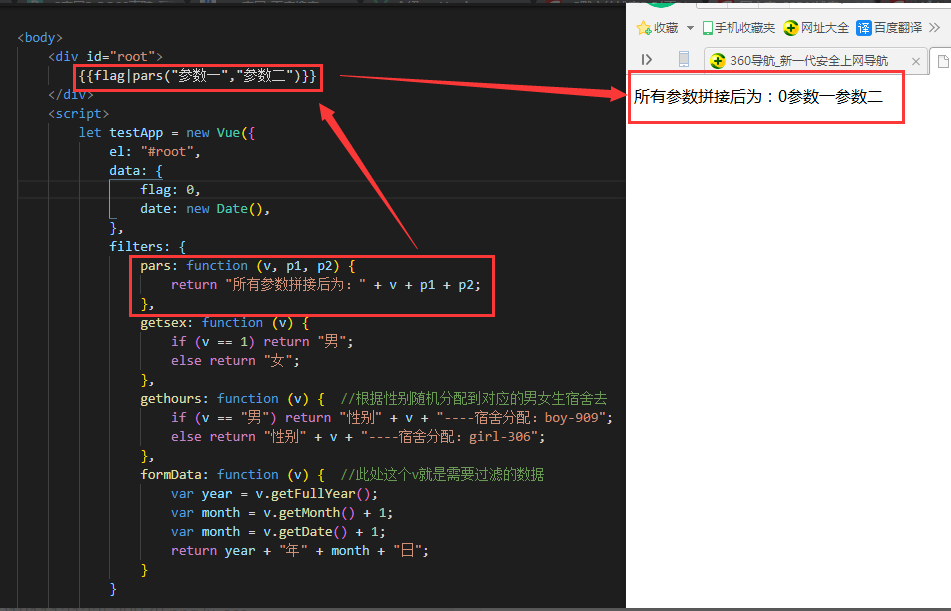
Task: Open the 网址大全 bookmark
Action: coord(816,28)
